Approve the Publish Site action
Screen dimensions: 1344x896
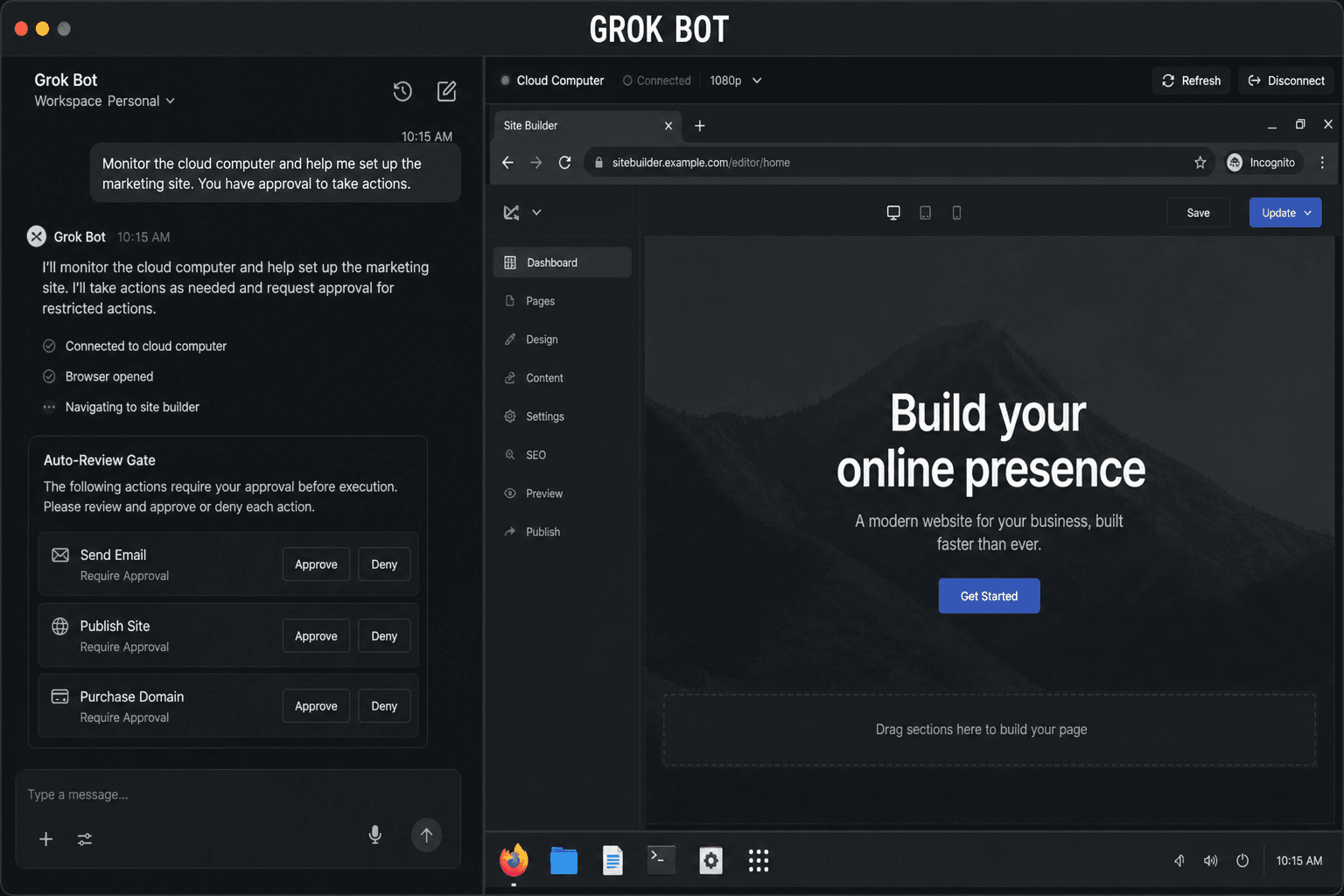click(x=316, y=636)
